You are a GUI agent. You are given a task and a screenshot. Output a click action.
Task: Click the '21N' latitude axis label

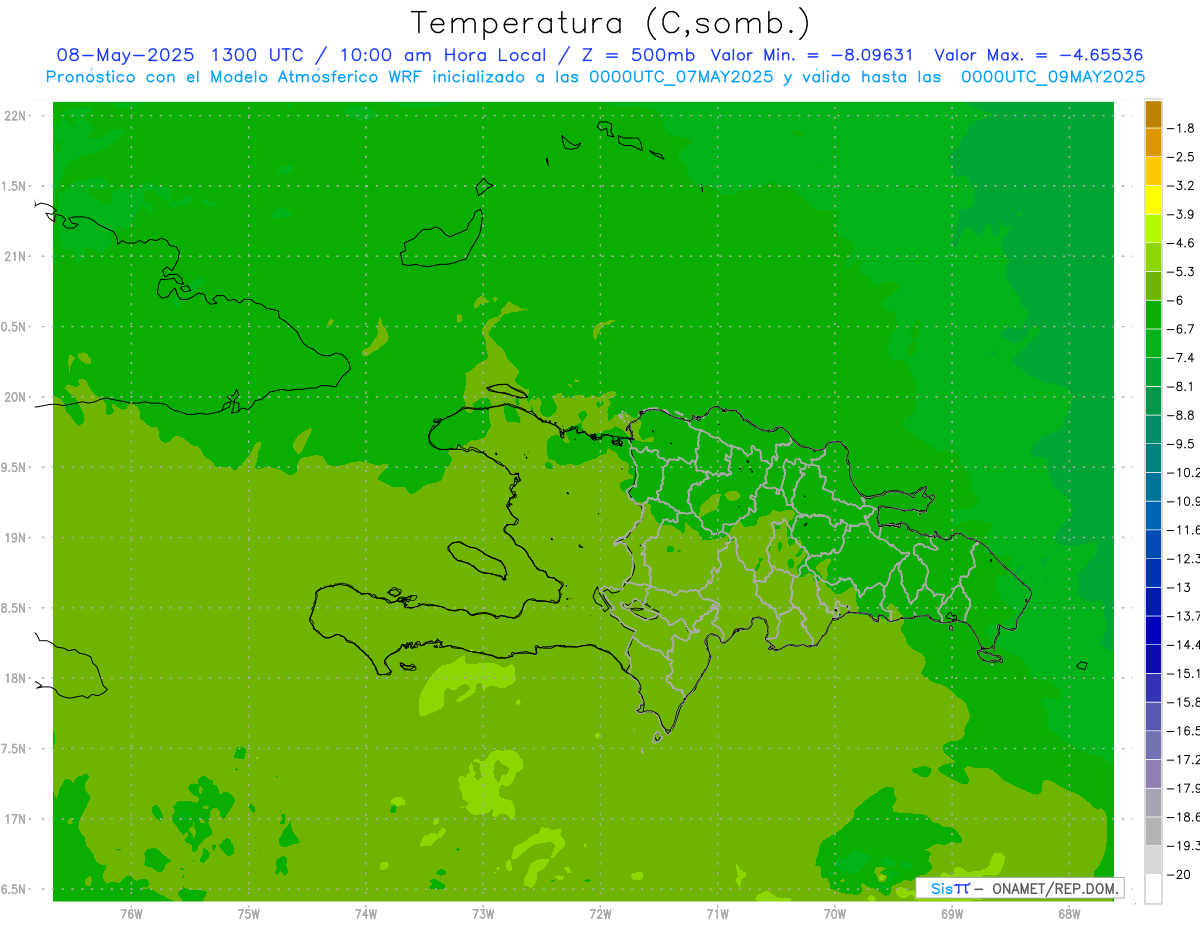pyautogui.click(x=16, y=257)
